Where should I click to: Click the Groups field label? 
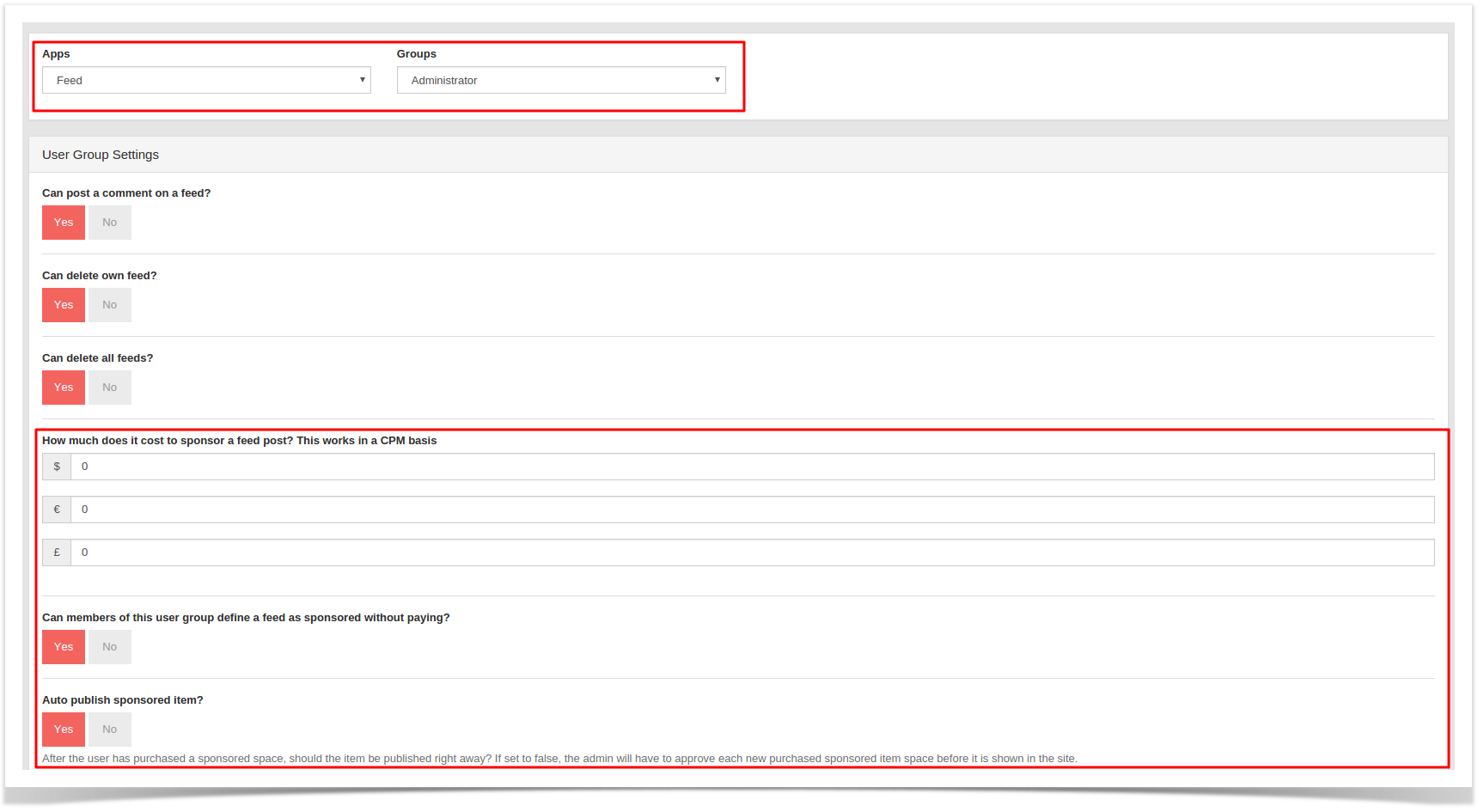[x=417, y=54]
